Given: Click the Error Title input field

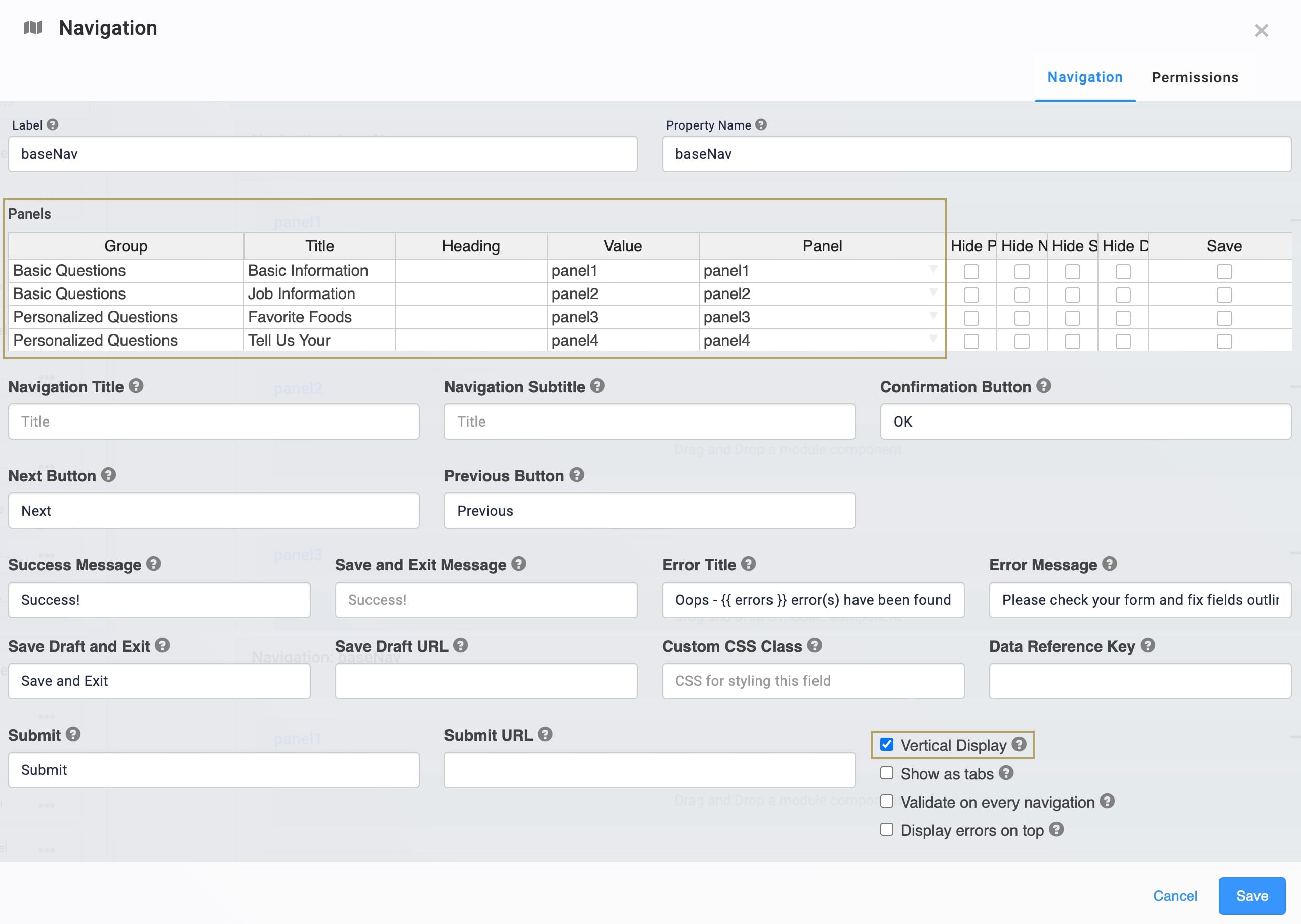Looking at the screenshot, I should point(812,600).
